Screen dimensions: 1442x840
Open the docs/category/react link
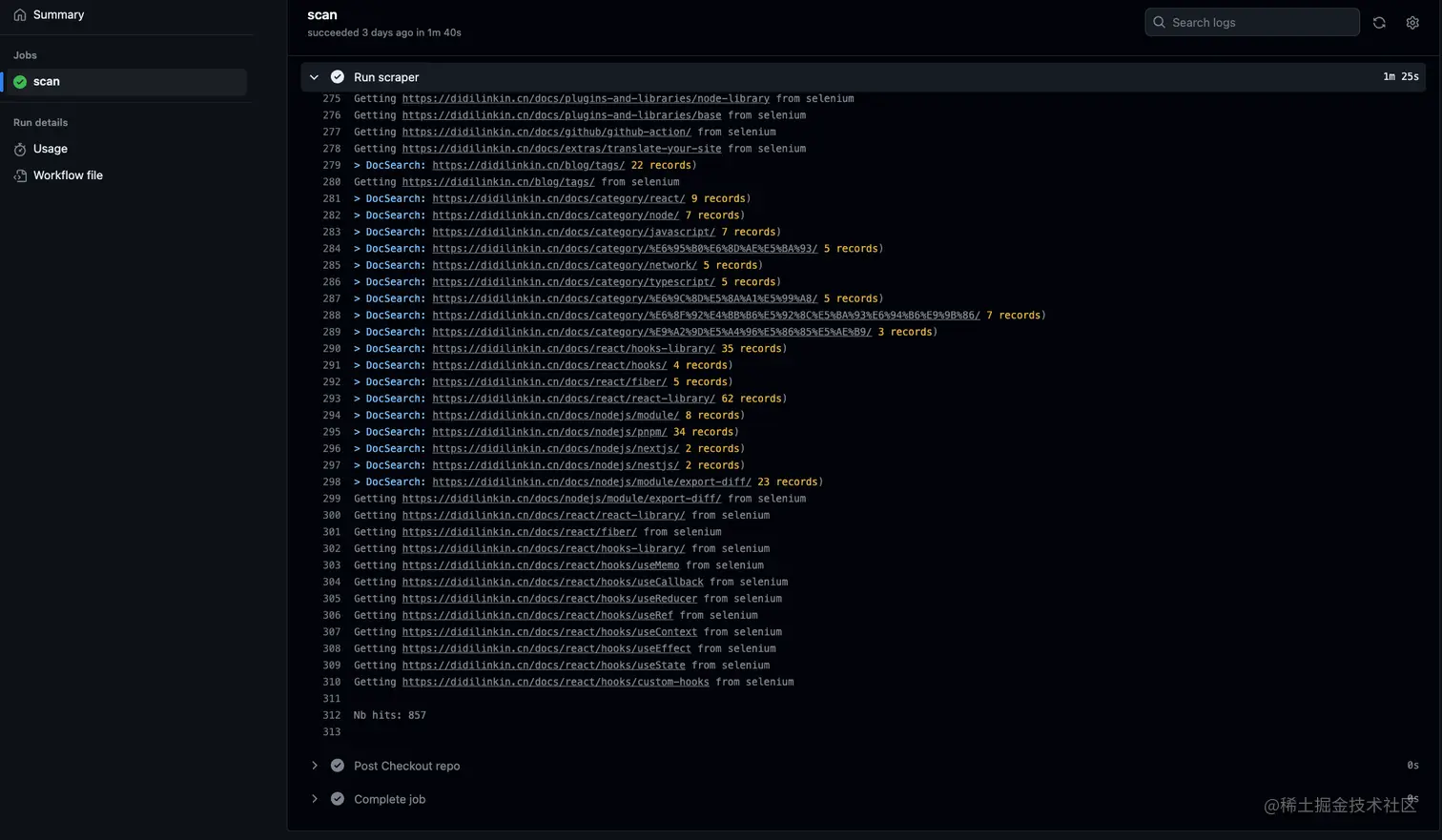tap(559, 198)
